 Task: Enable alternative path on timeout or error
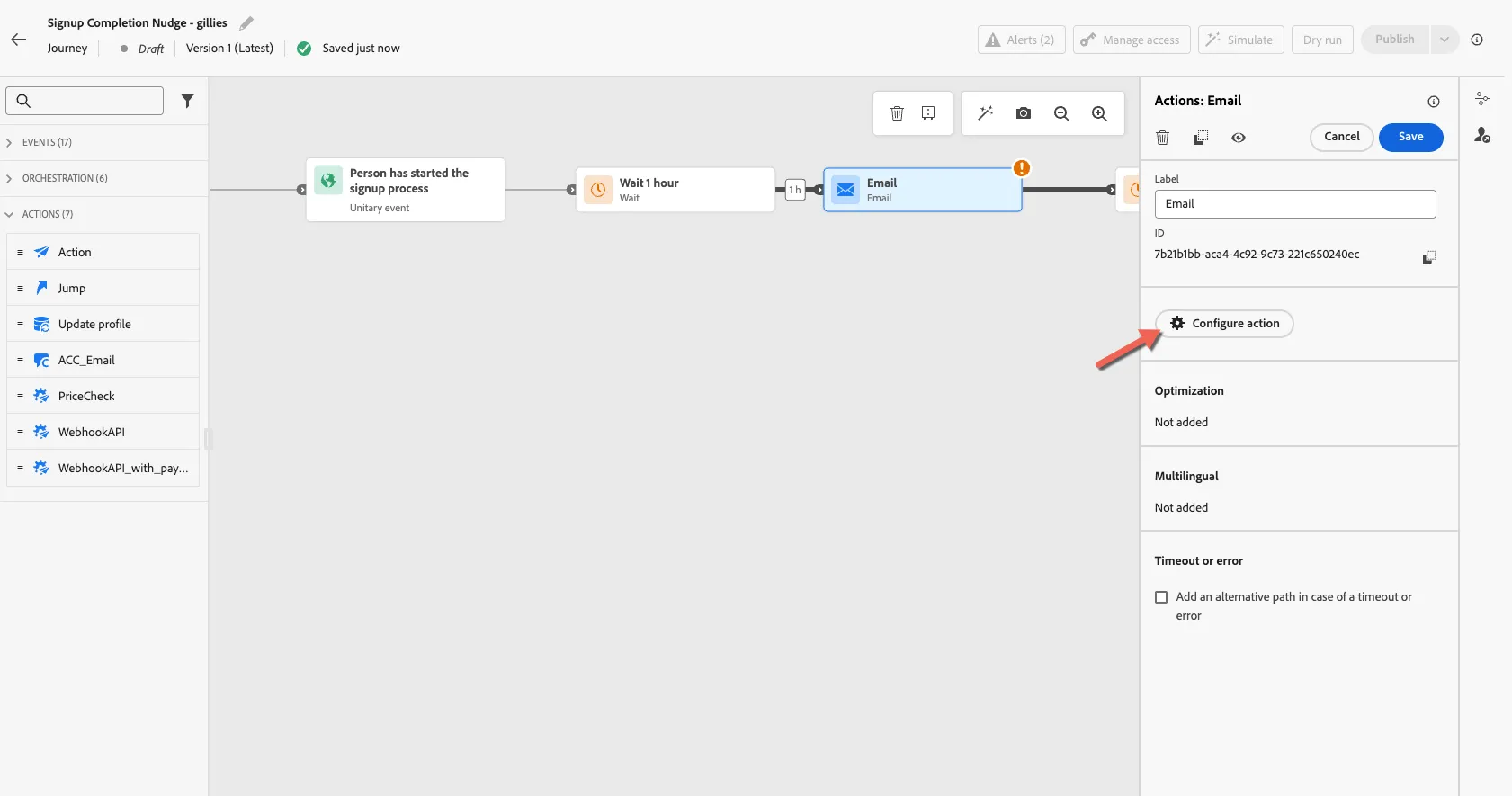(x=1161, y=597)
